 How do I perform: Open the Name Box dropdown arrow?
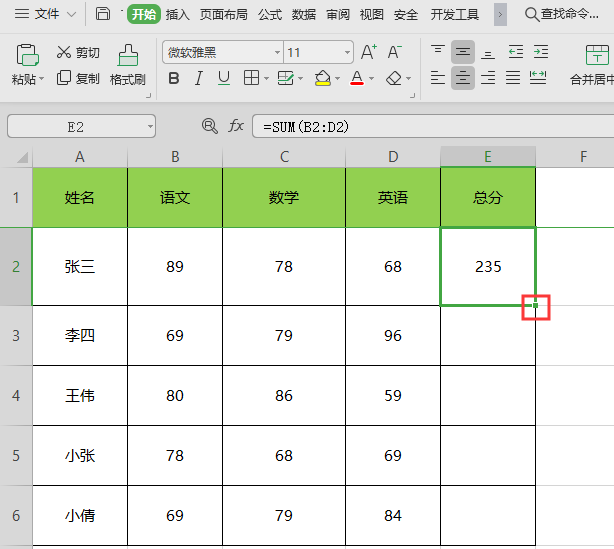[149, 126]
